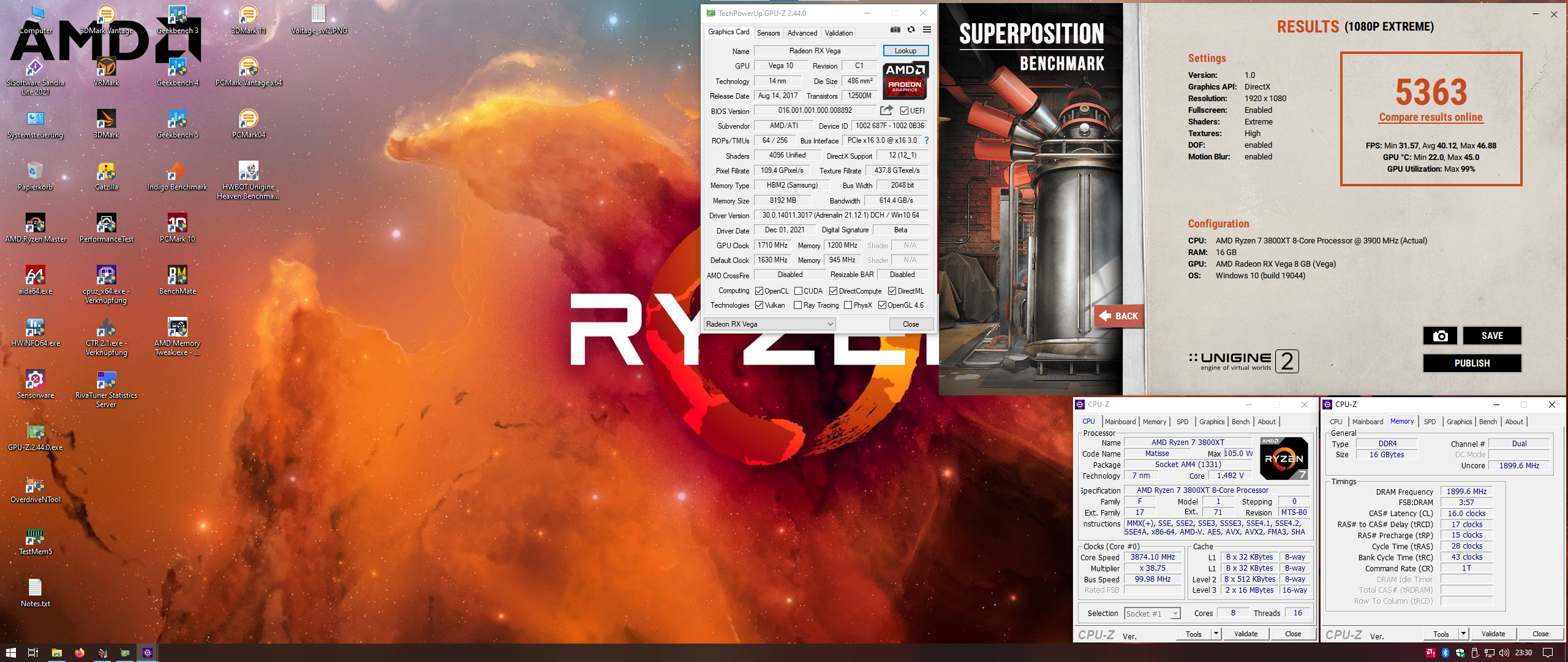Screen dimensions: 1568x662
Task: Toggle the PhysX checkbox
Action: click(x=848, y=305)
